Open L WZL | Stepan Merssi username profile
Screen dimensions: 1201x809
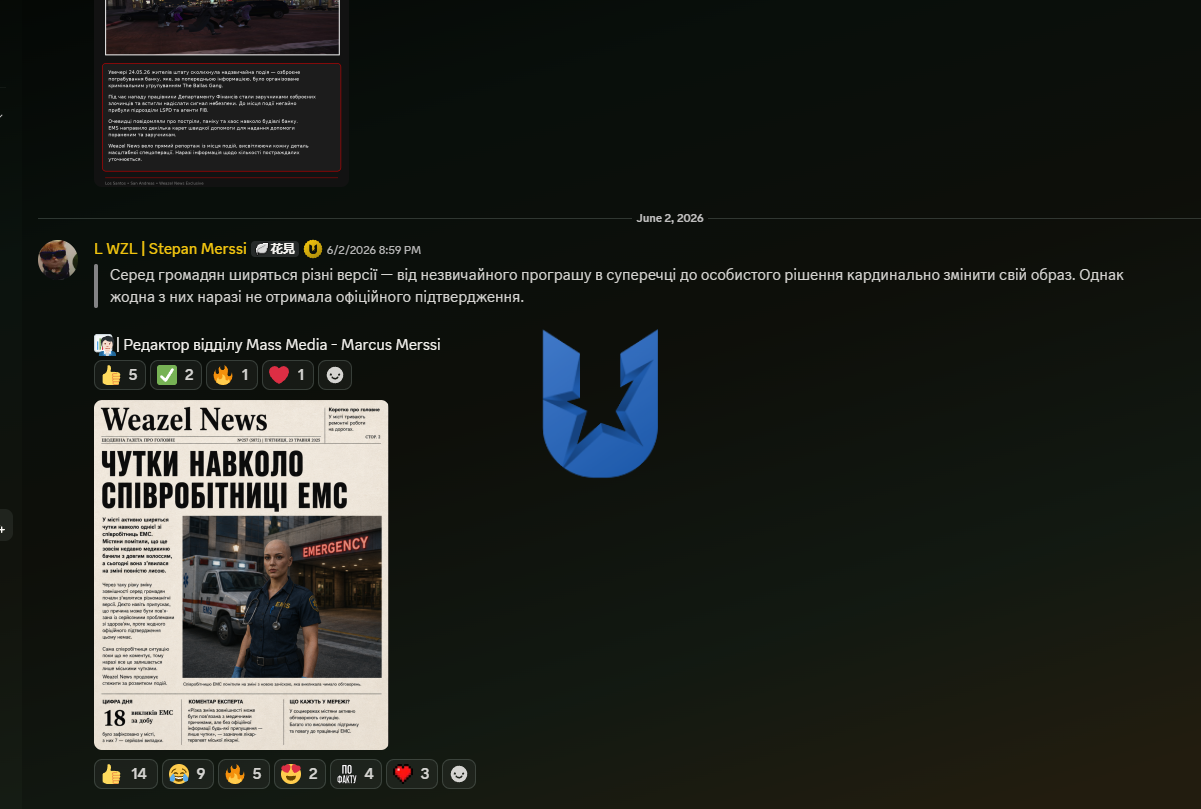point(170,249)
